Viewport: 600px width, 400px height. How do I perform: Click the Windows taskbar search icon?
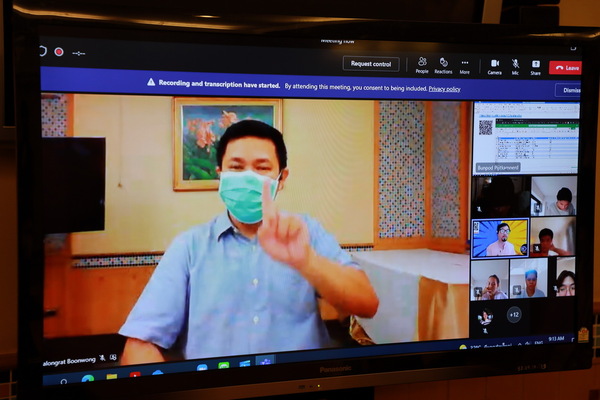coord(64,380)
